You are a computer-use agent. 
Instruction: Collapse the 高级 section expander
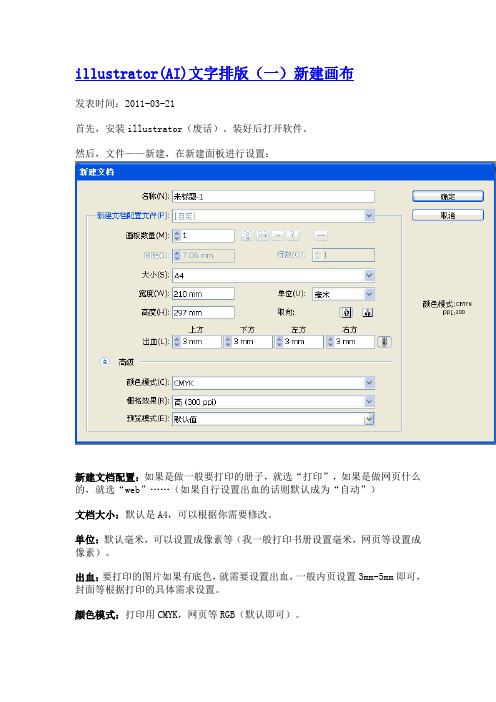tap(104, 362)
